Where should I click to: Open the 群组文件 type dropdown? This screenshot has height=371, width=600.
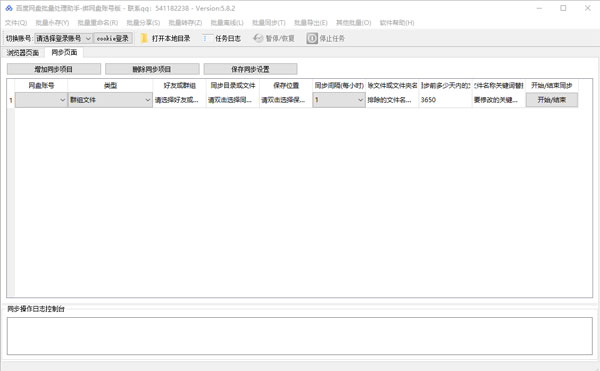click(110, 100)
